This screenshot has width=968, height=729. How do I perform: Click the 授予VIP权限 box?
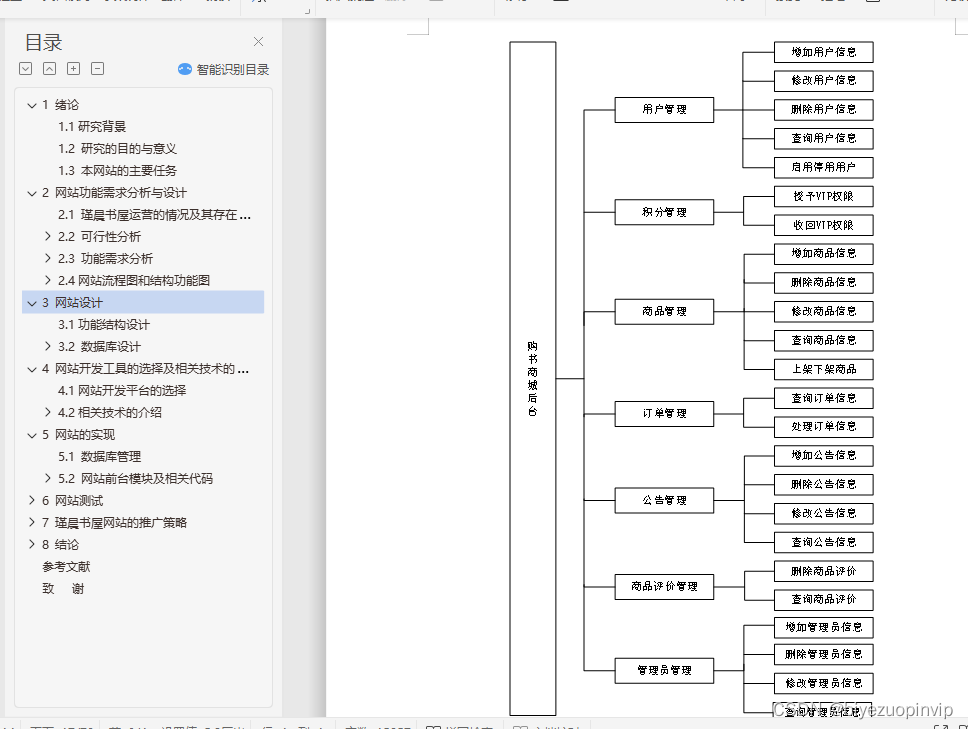coord(824,196)
